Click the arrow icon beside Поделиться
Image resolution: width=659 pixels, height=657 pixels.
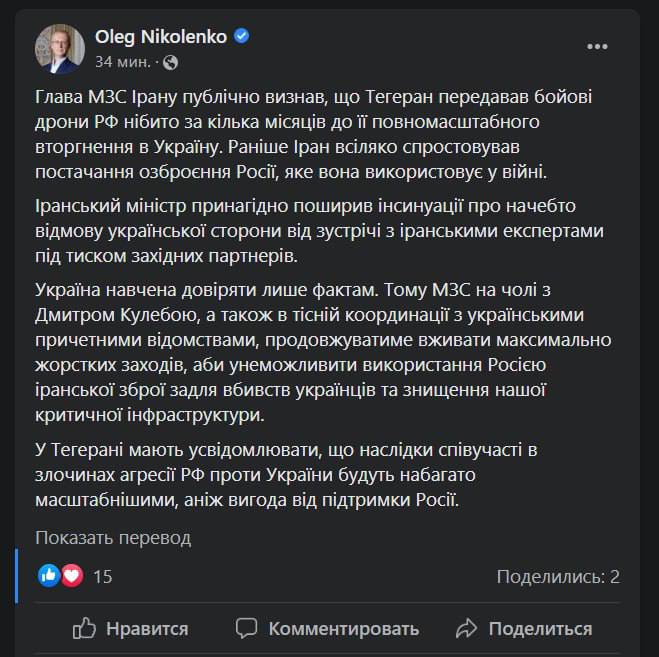pos(465,628)
